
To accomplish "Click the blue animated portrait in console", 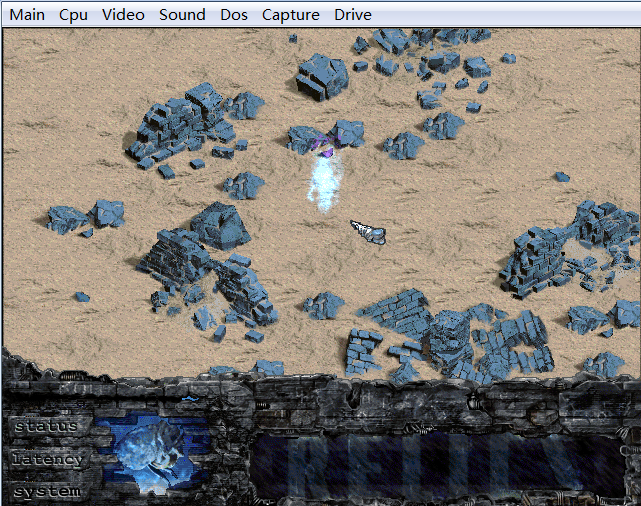I will (x=153, y=454).
